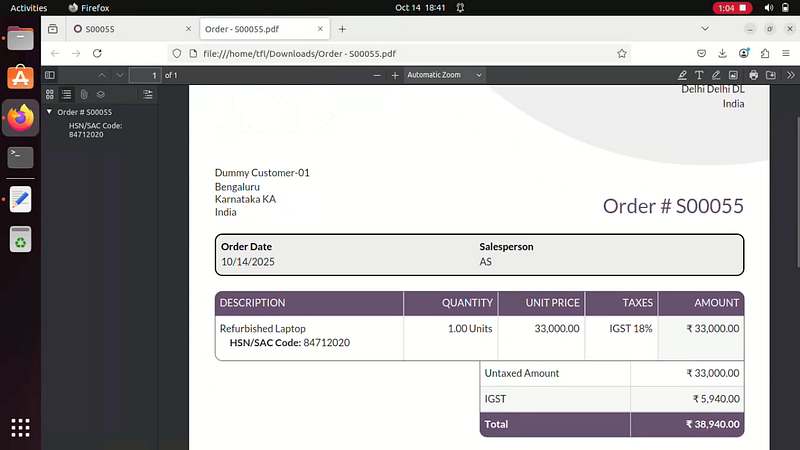Open Automatic Zoom dropdown
The image size is (800, 450).
pyautogui.click(x=444, y=75)
